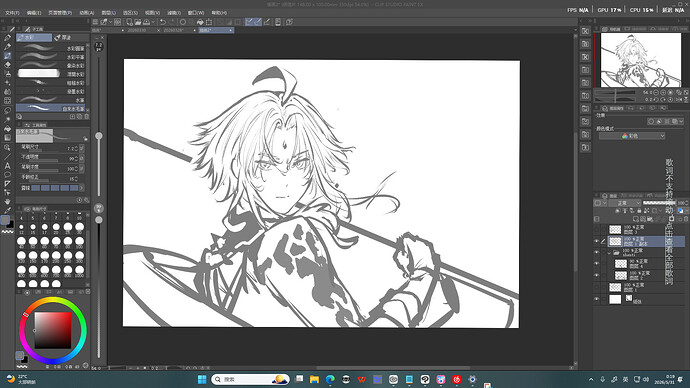Toggle snap to ruler icon in command bar

[x=249, y=22]
